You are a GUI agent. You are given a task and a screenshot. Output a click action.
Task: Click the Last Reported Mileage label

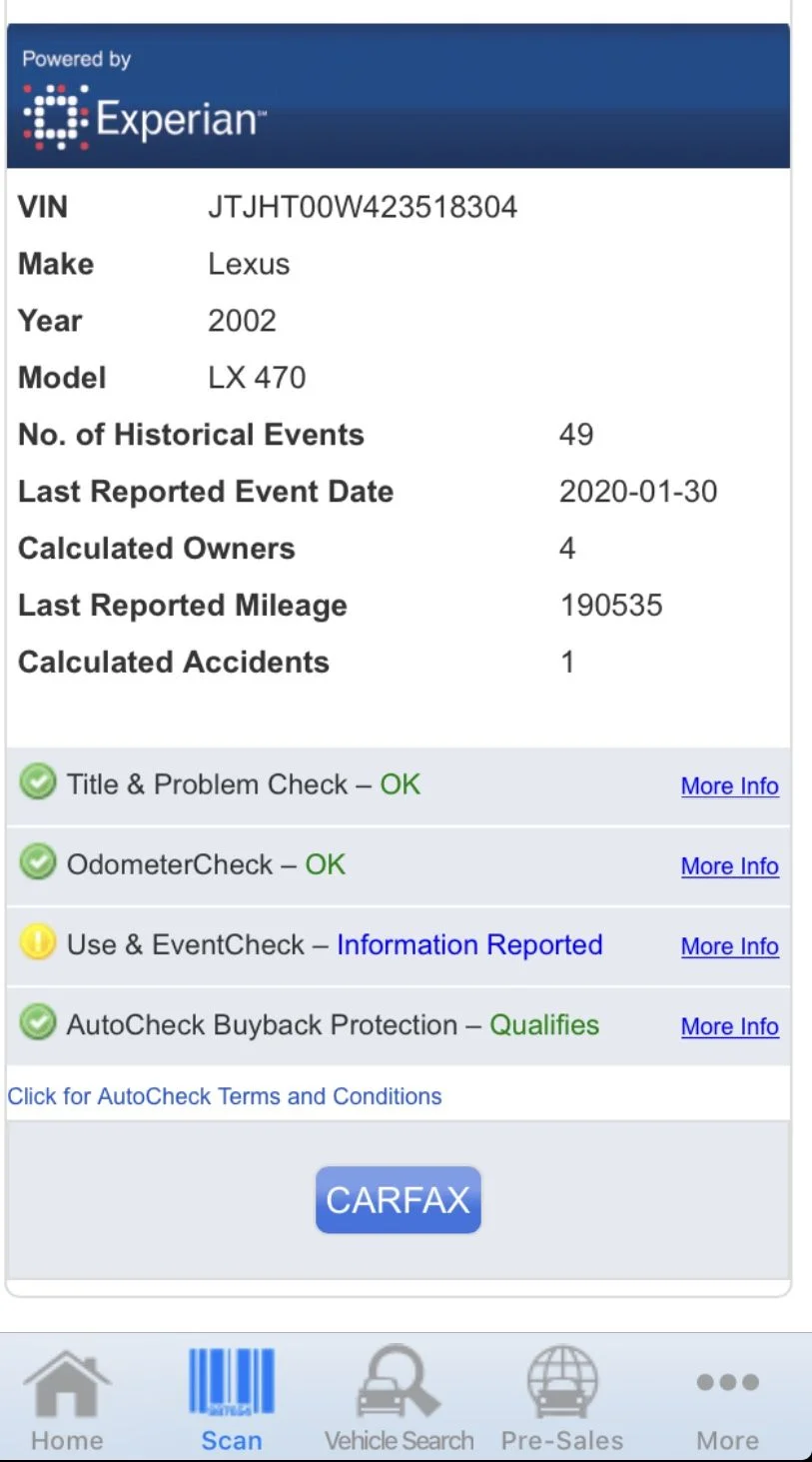pyautogui.click(x=183, y=606)
